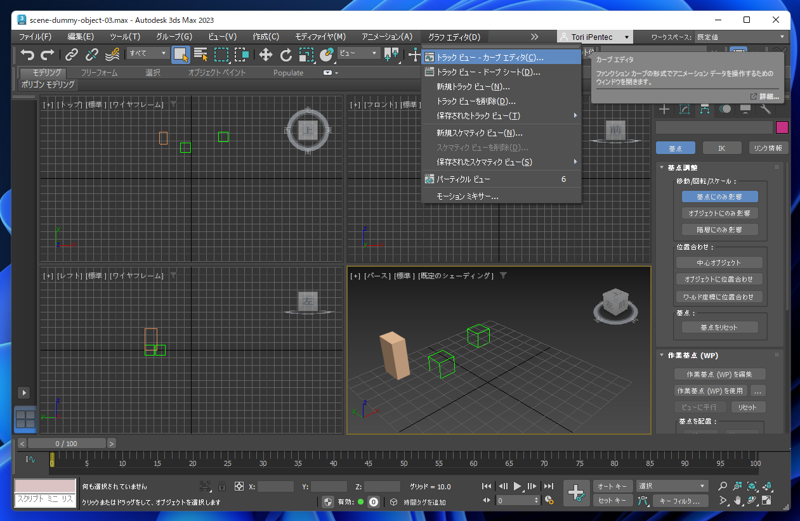Toggle '階層にのみ影響' button
The width and height of the screenshot is (800, 521).
(719, 230)
